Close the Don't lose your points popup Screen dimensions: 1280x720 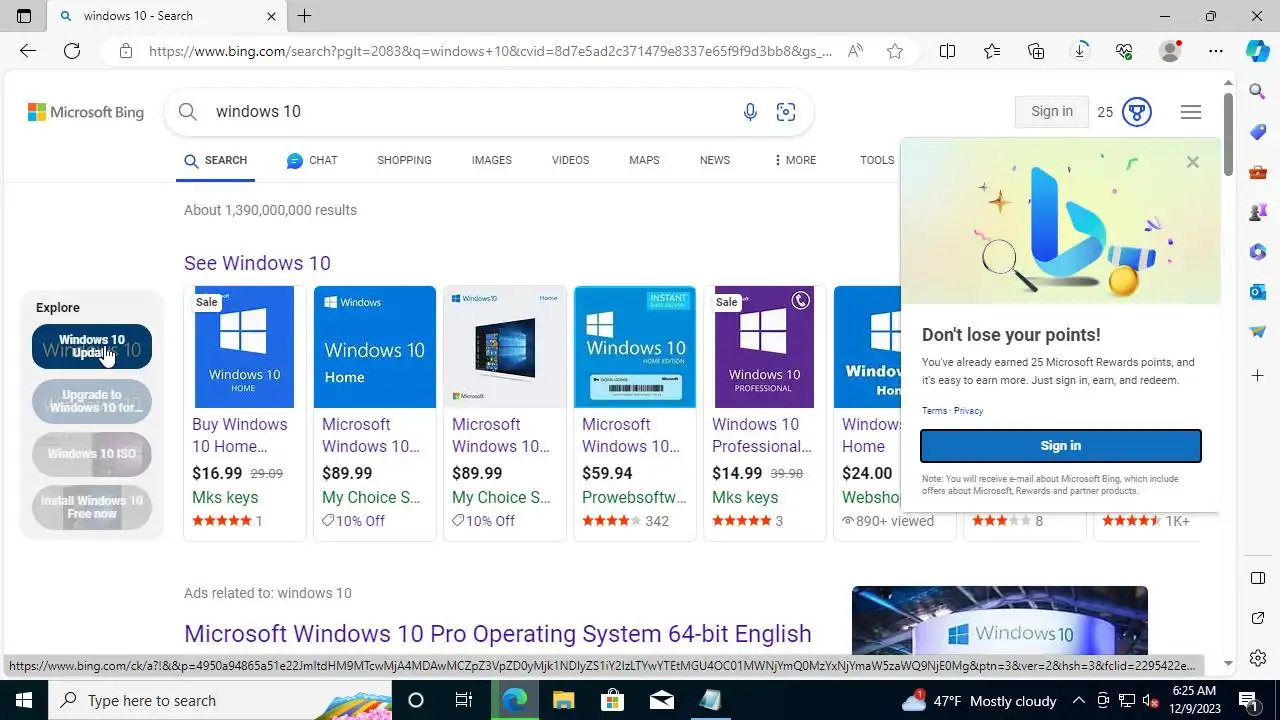(1192, 162)
